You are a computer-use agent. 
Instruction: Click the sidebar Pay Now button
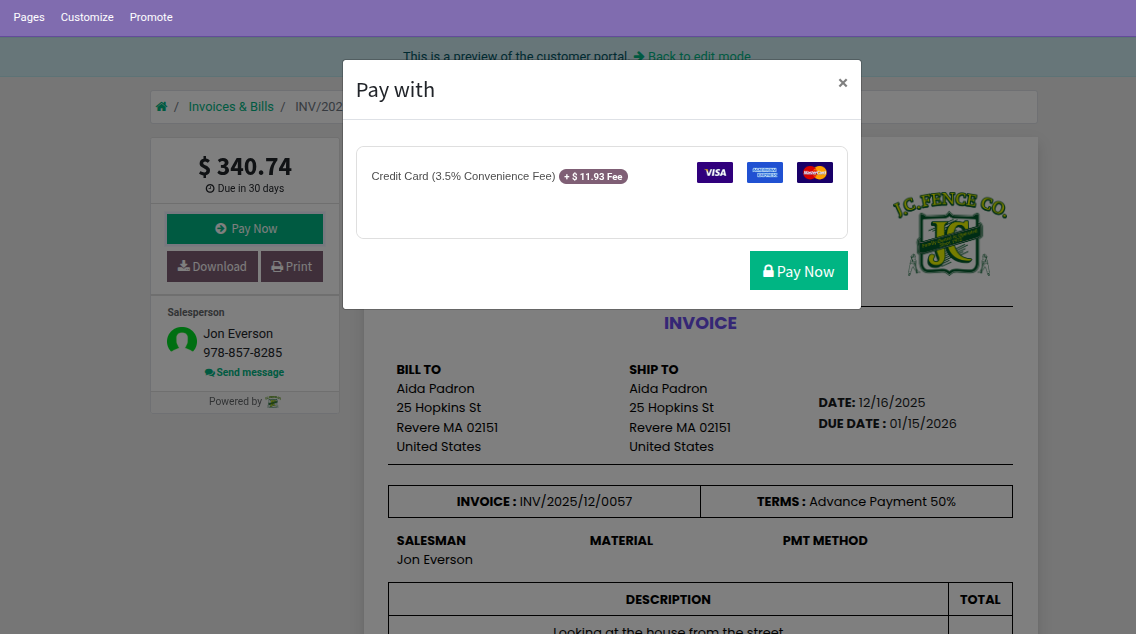245,229
